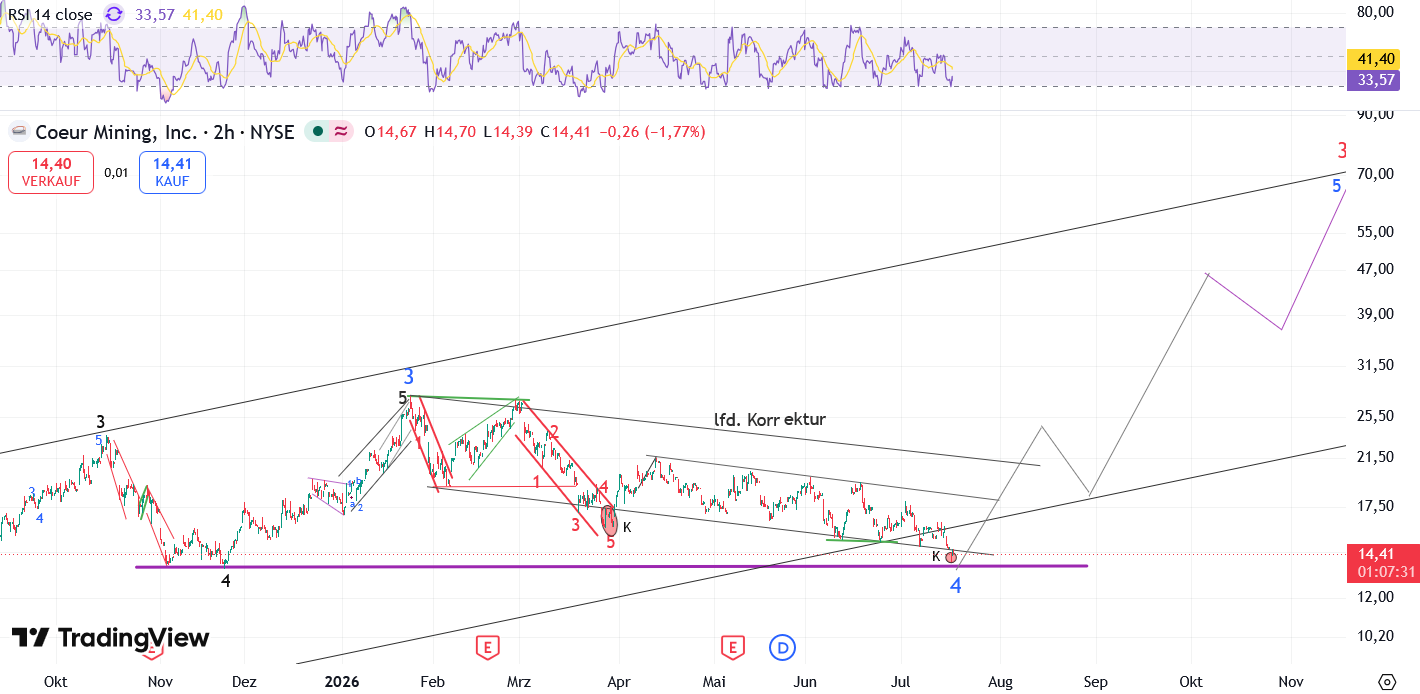The image size is (1420, 694).
Task: Click the 80,00 RSI axis level
Action: (x=1376, y=12)
